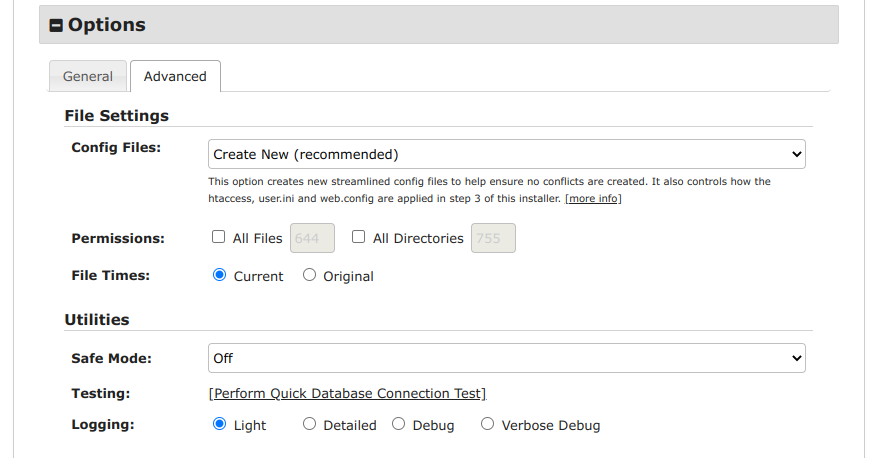Collapse the Options section minus icon

[56, 25]
